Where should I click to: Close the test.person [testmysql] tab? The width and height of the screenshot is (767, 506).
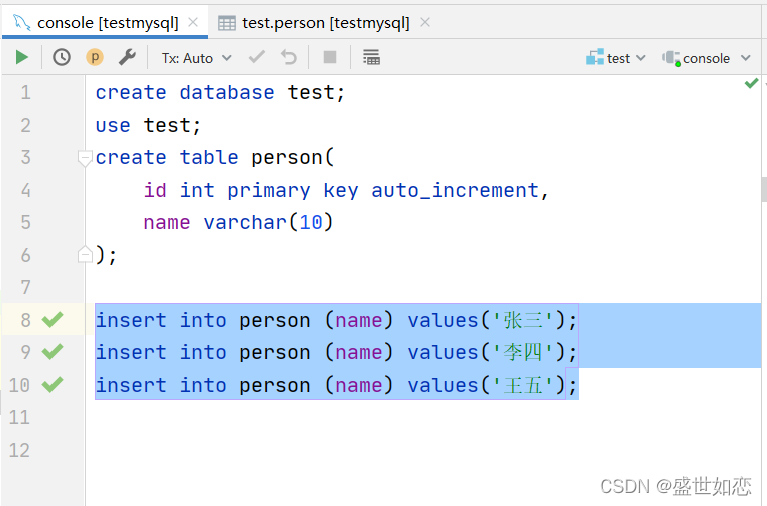pos(425,22)
